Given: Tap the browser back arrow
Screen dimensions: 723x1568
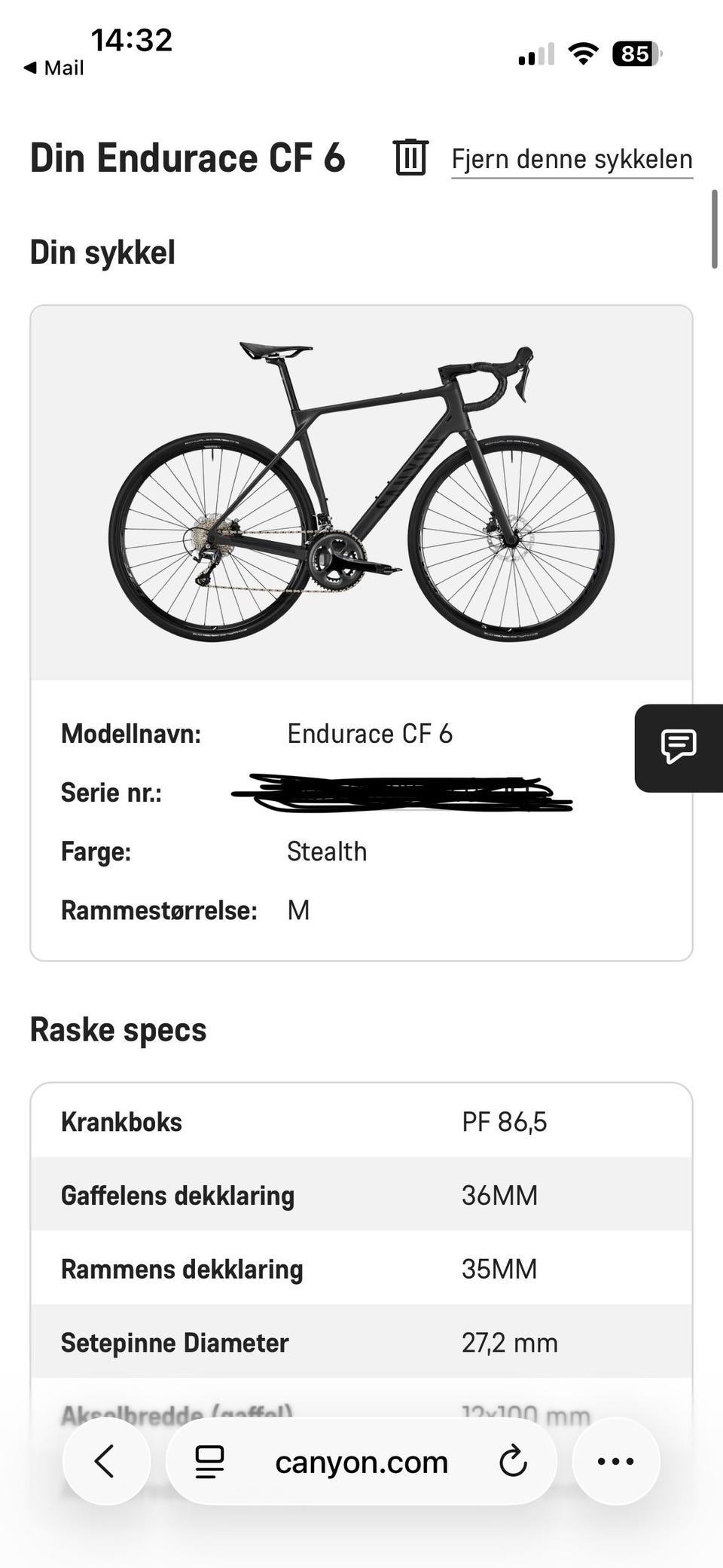Looking at the screenshot, I should pos(106,1462).
